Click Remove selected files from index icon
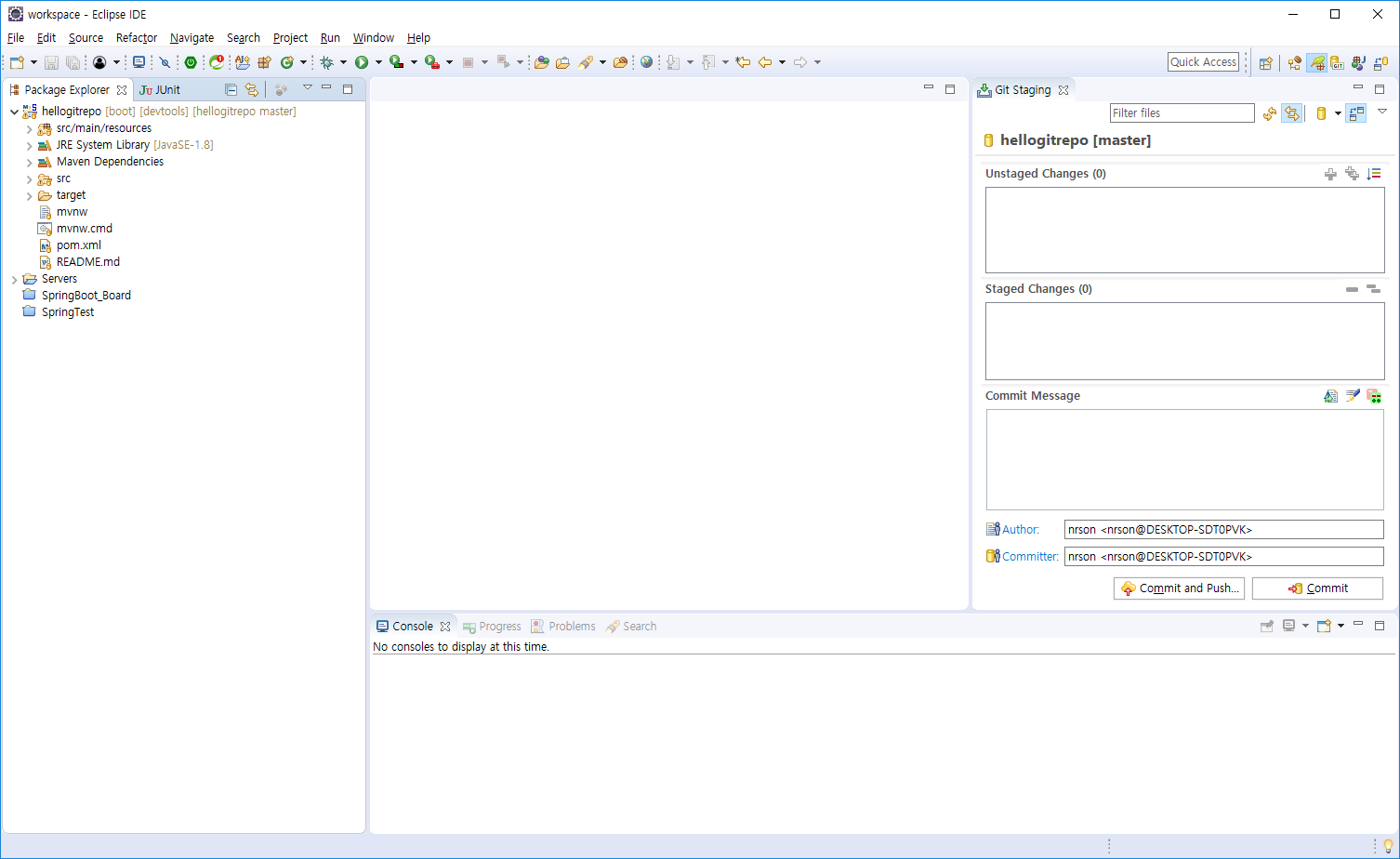This screenshot has width=1400, height=859. (x=1352, y=289)
